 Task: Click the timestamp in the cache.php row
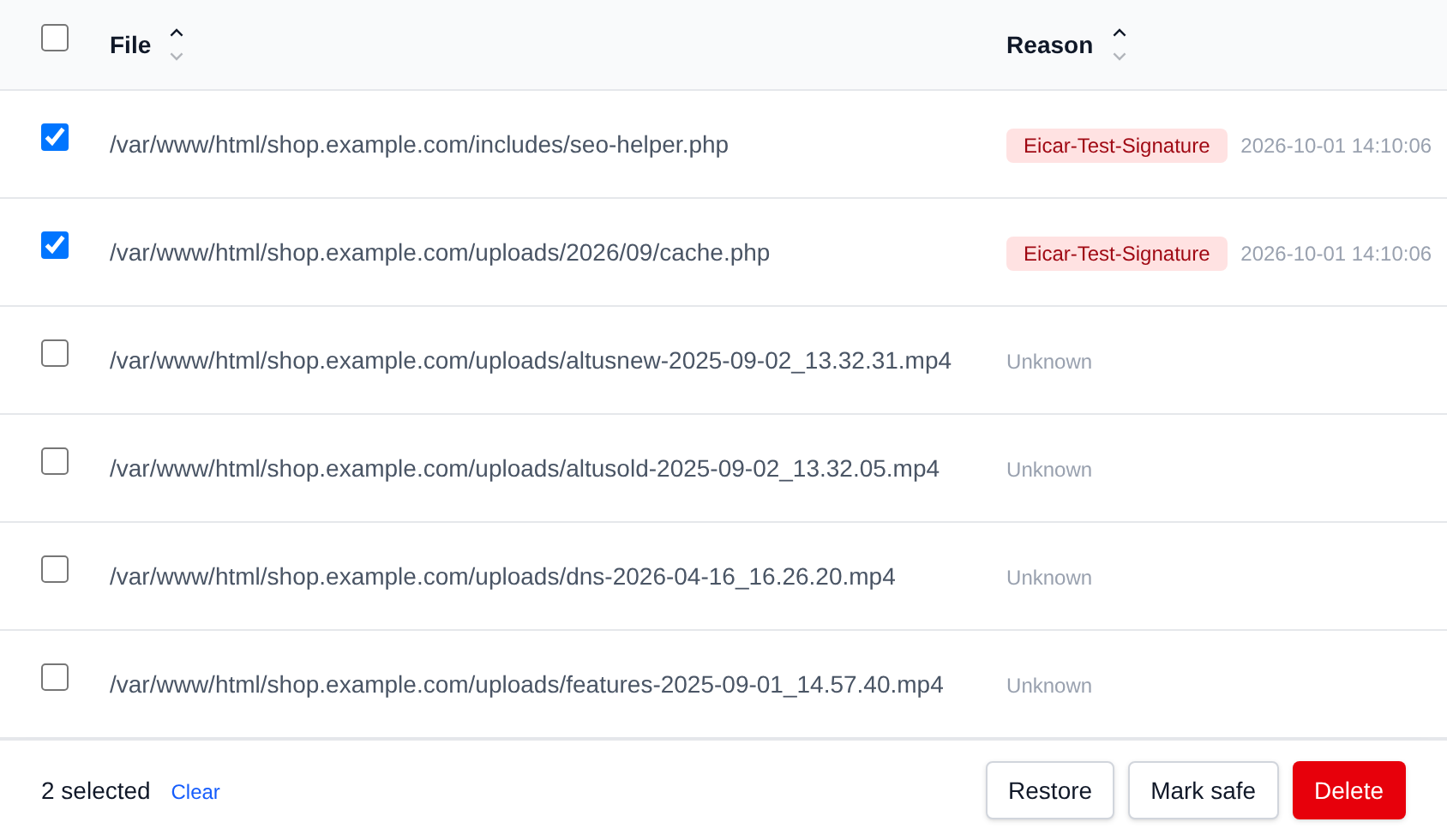pyautogui.click(x=1336, y=254)
